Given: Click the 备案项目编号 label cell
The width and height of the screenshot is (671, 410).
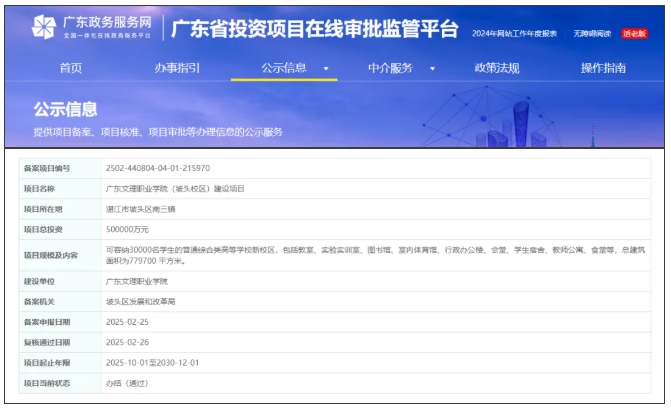Looking at the screenshot, I should [60, 168].
